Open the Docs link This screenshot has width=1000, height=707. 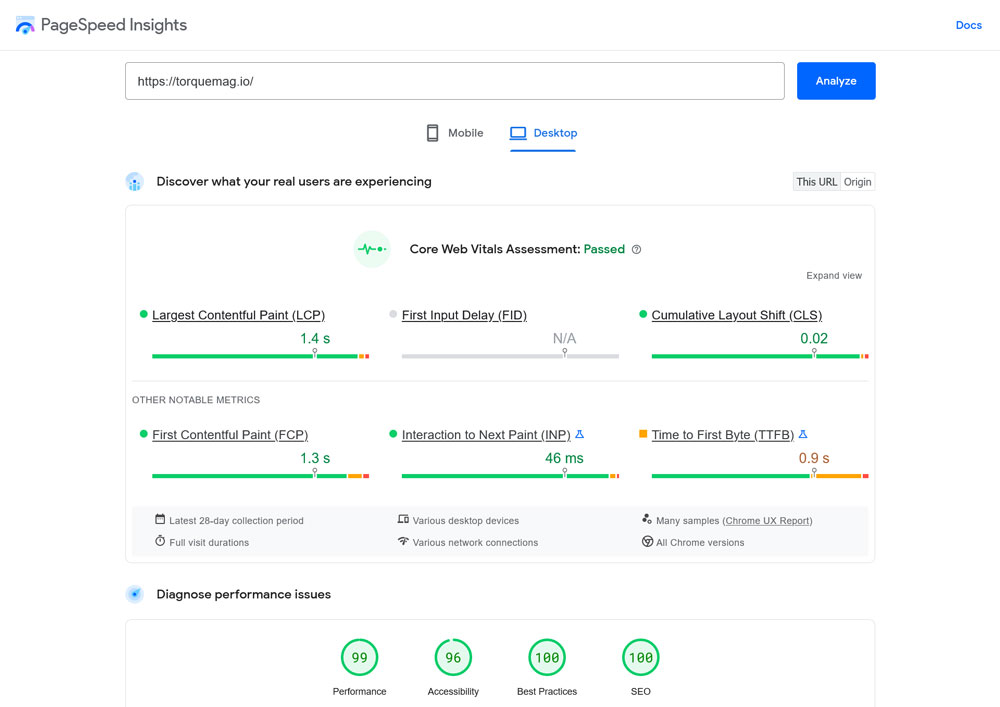[968, 25]
